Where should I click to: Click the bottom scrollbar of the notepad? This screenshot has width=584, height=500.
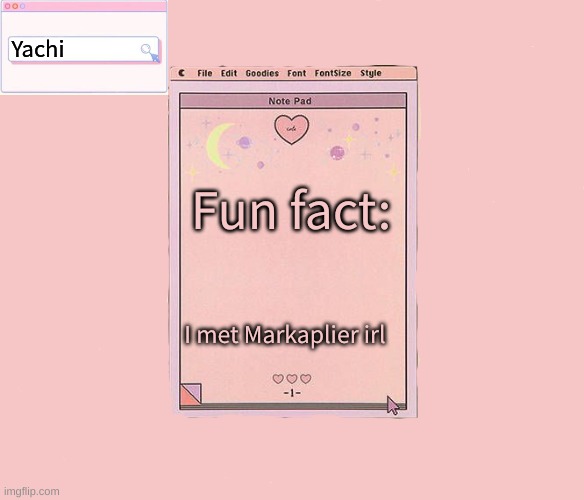(293, 406)
